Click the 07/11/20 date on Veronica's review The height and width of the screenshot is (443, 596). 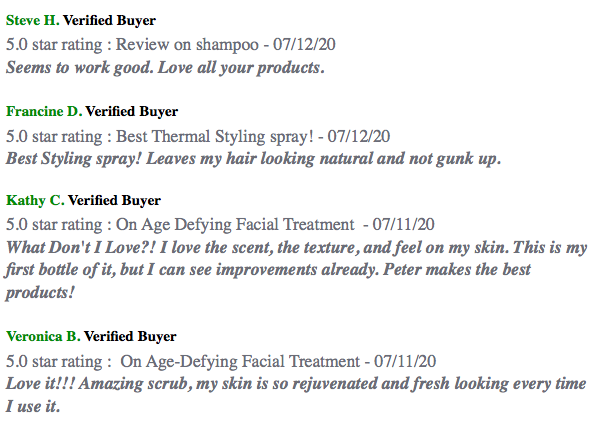tap(405, 361)
